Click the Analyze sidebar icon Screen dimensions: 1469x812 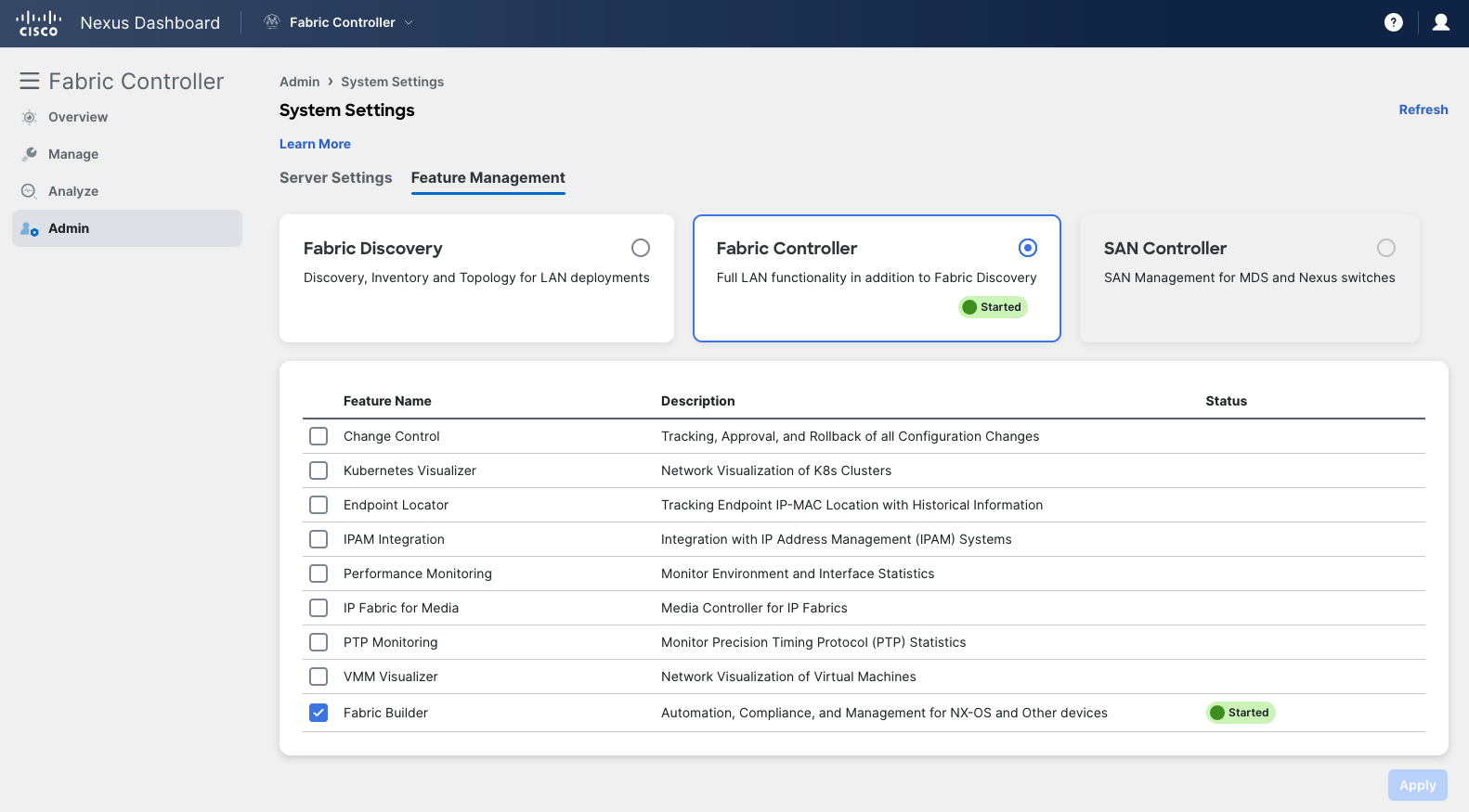[29, 191]
